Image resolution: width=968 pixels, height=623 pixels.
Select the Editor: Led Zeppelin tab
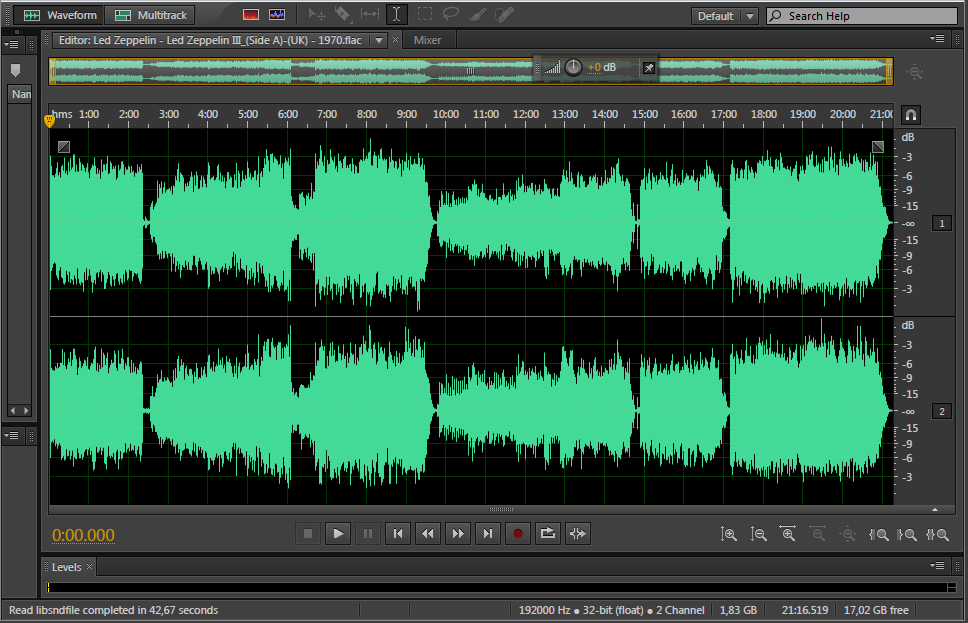click(211, 40)
